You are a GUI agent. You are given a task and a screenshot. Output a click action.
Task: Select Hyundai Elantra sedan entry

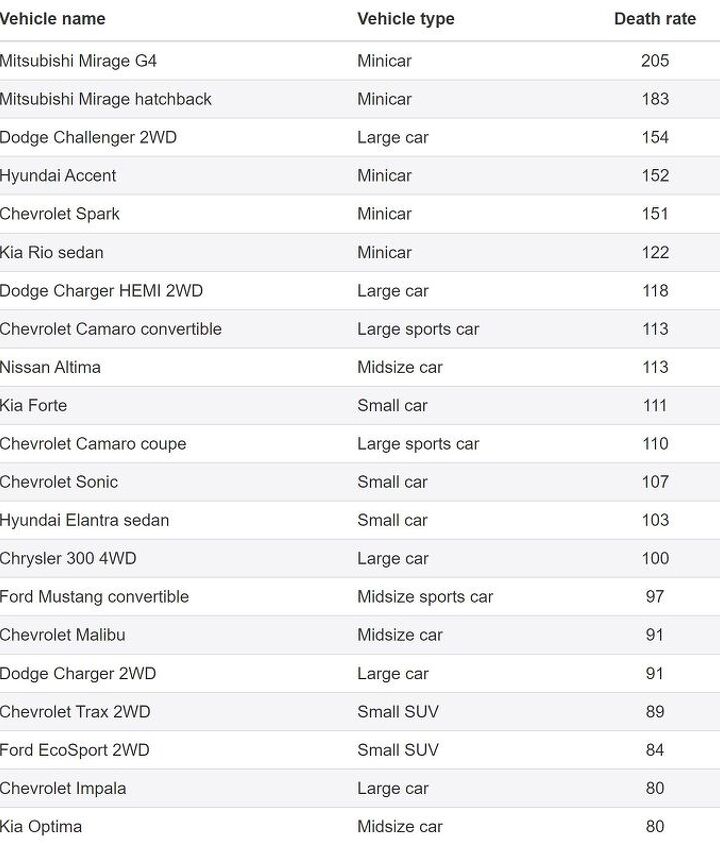point(85,520)
